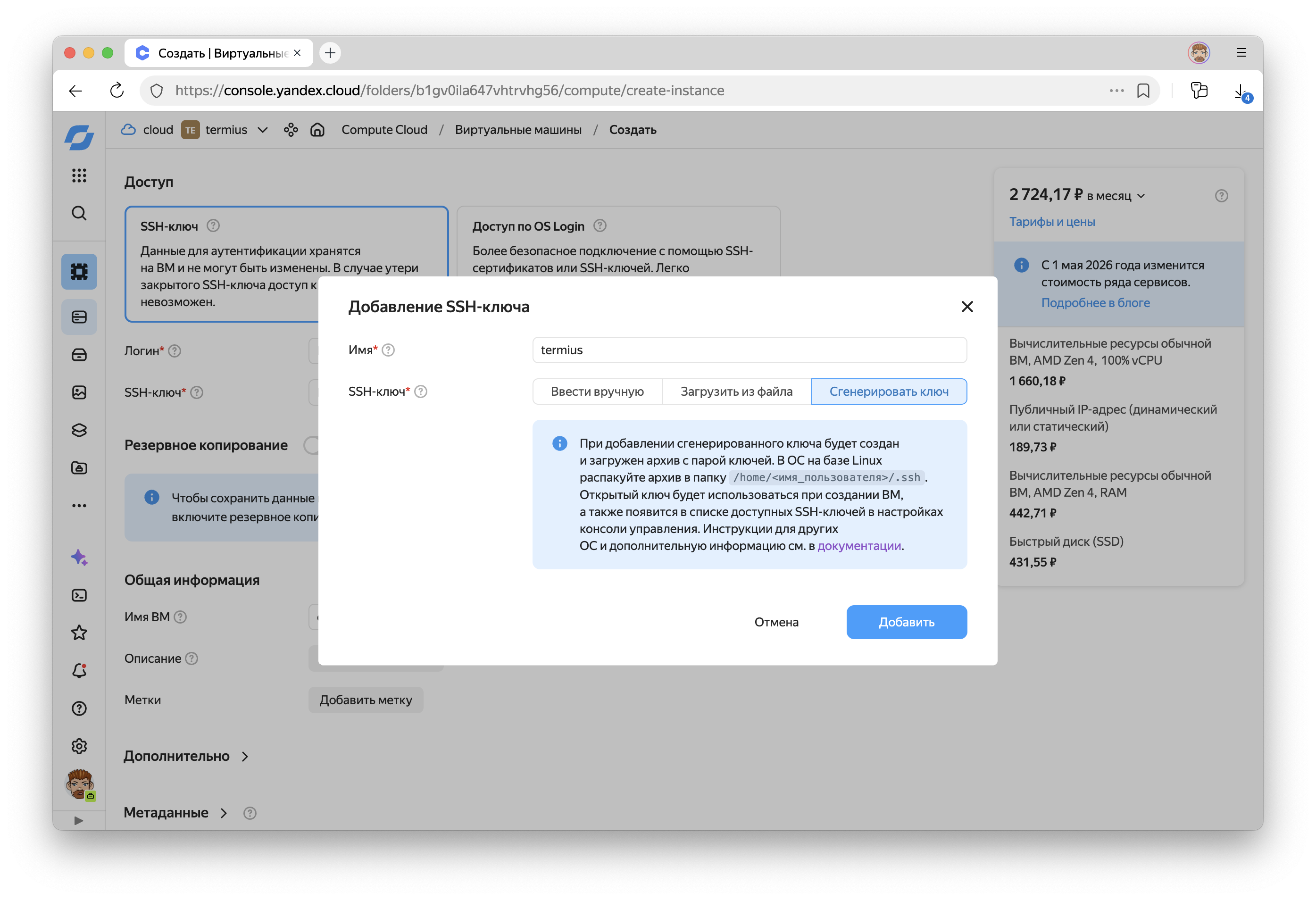Click the AI assistant sparkle icon
The height and width of the screenshot is (900, 1316).
tap(79, 558)
